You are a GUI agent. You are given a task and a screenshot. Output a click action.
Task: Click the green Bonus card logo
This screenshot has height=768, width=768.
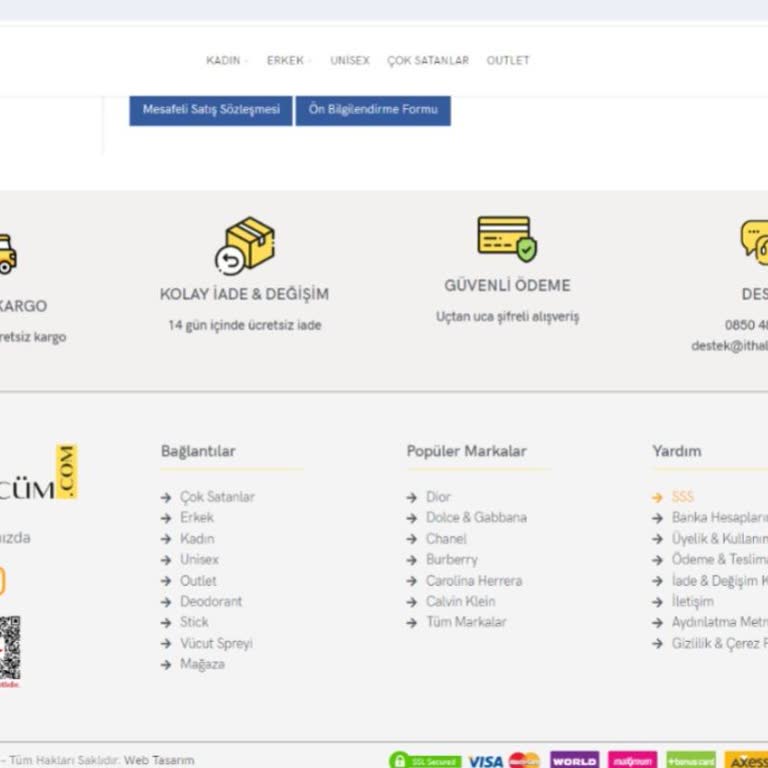691,760
